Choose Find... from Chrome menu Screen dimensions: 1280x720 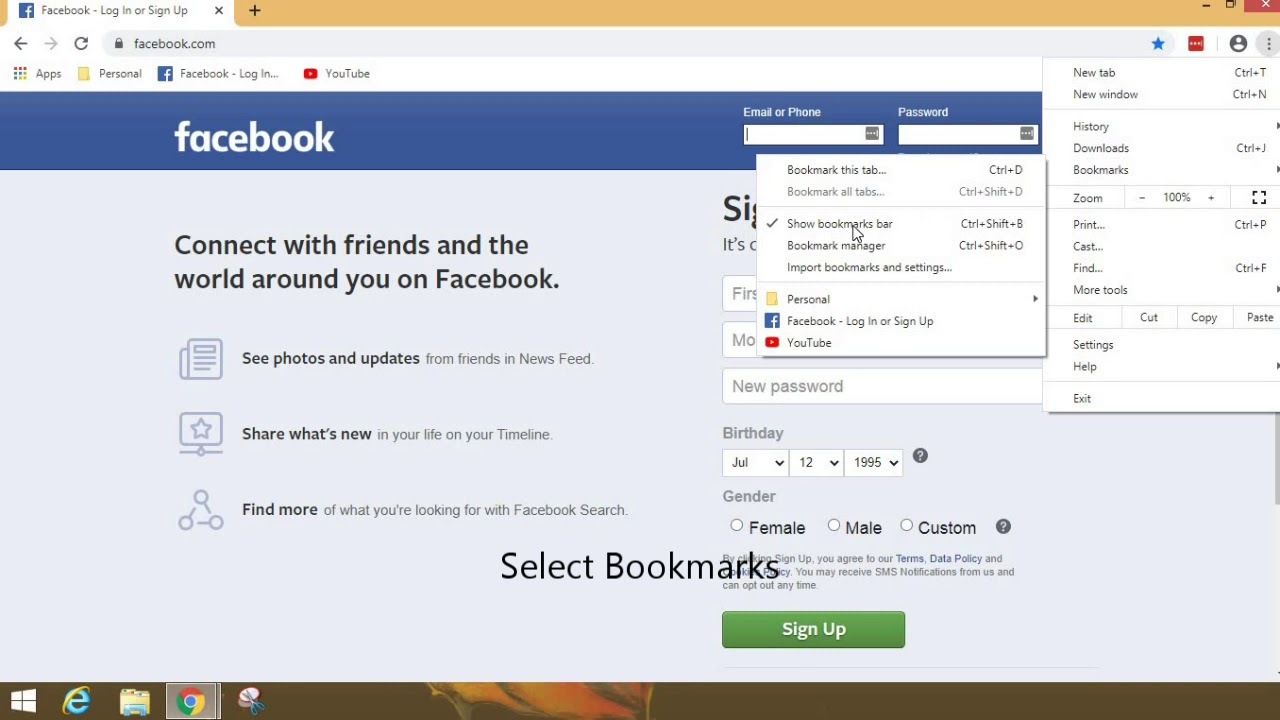[1162, 268]
